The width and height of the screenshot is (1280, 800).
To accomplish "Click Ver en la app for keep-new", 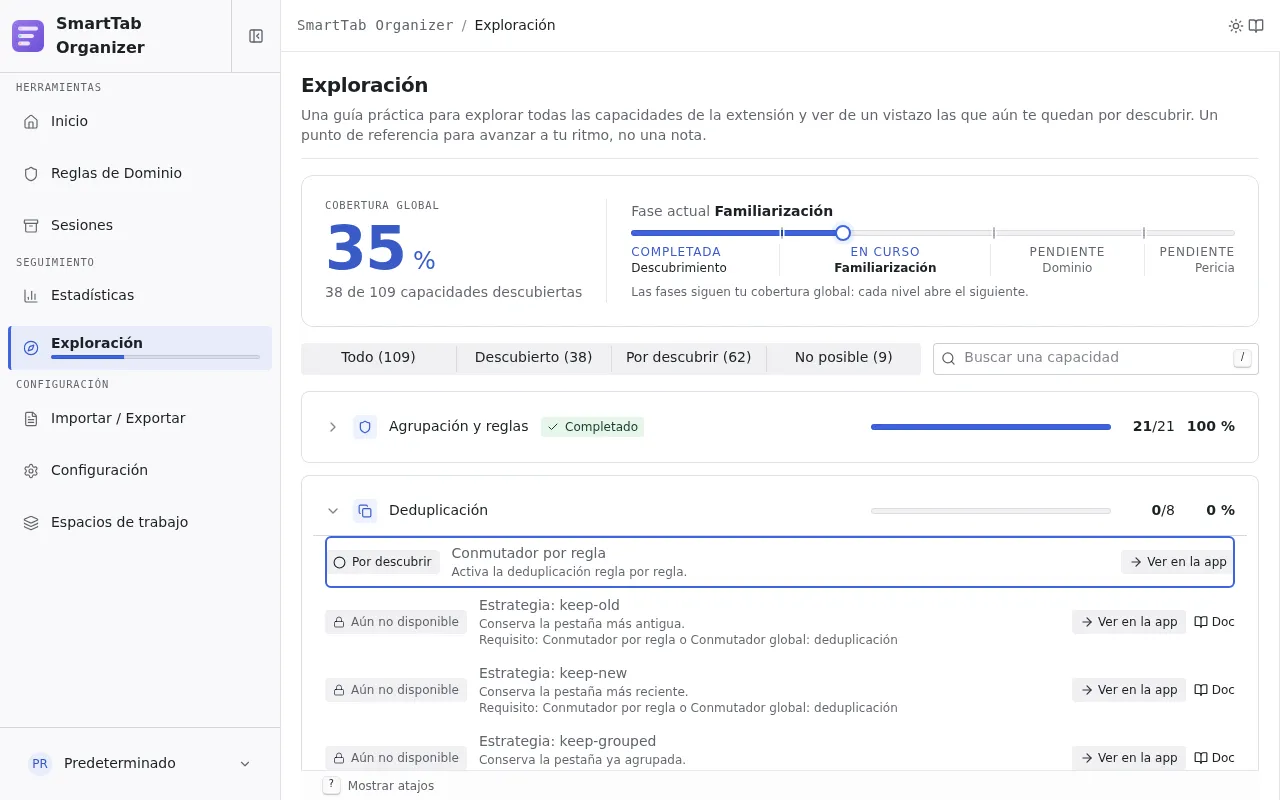I will tap(1129, 690).
